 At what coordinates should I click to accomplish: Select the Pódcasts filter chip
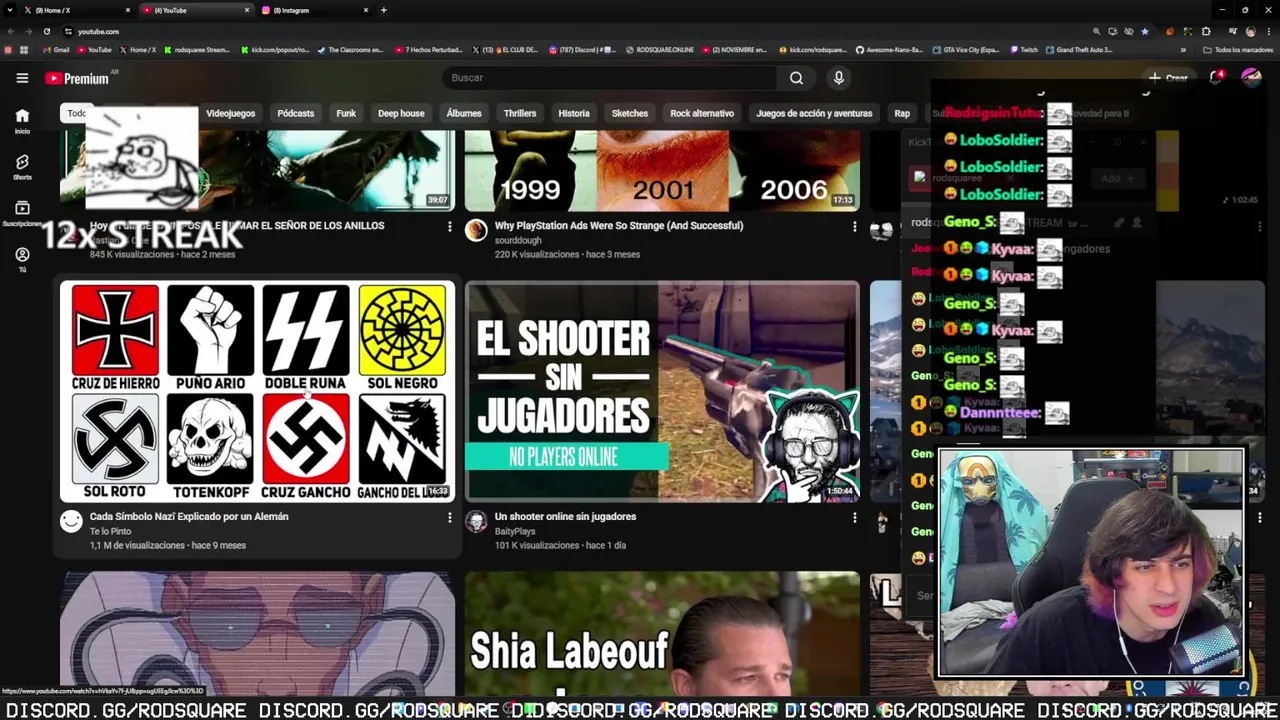pyautogui.click(x=295, y=113)
